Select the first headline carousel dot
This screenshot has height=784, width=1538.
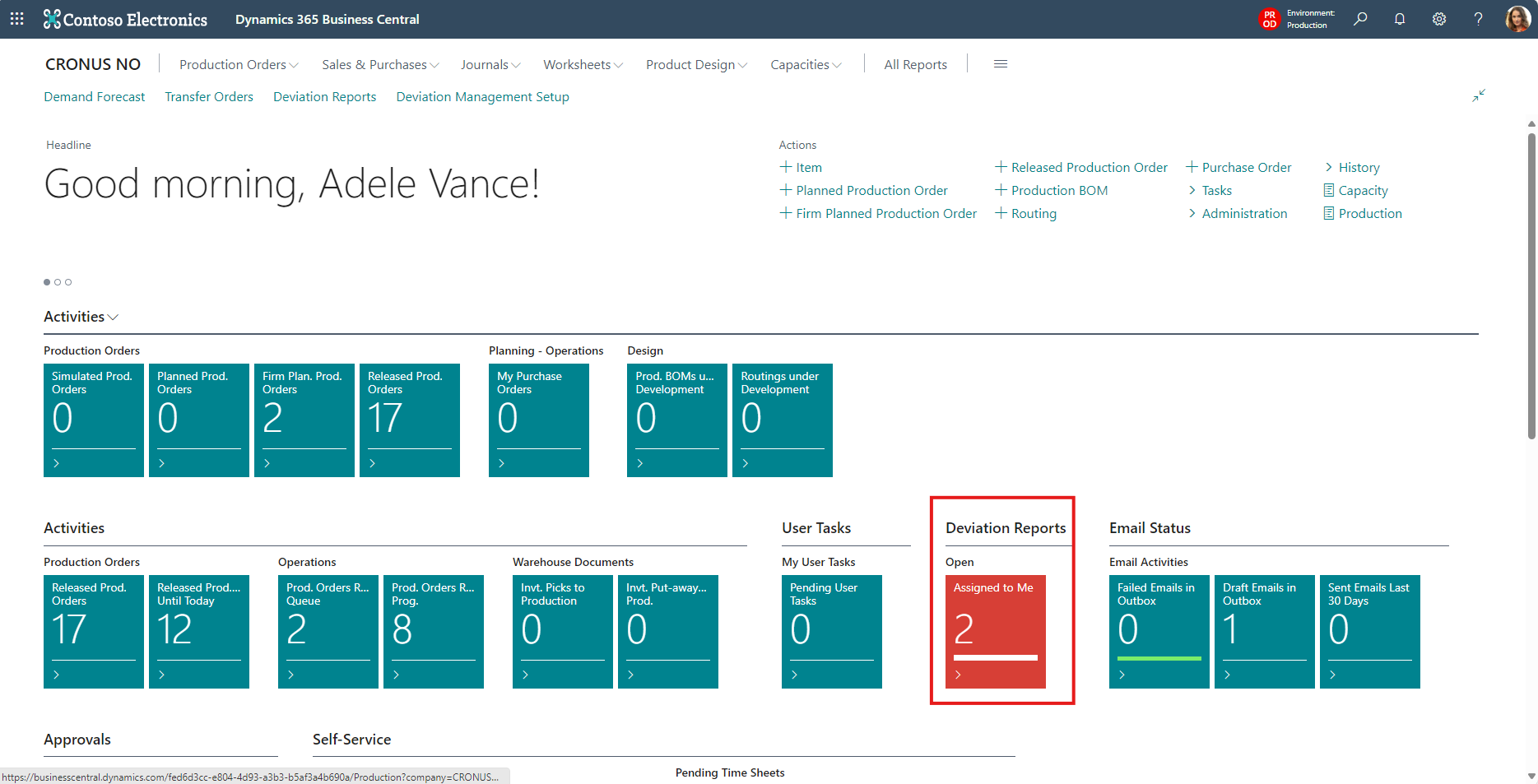pyautogui.click(x=47, y=282)
